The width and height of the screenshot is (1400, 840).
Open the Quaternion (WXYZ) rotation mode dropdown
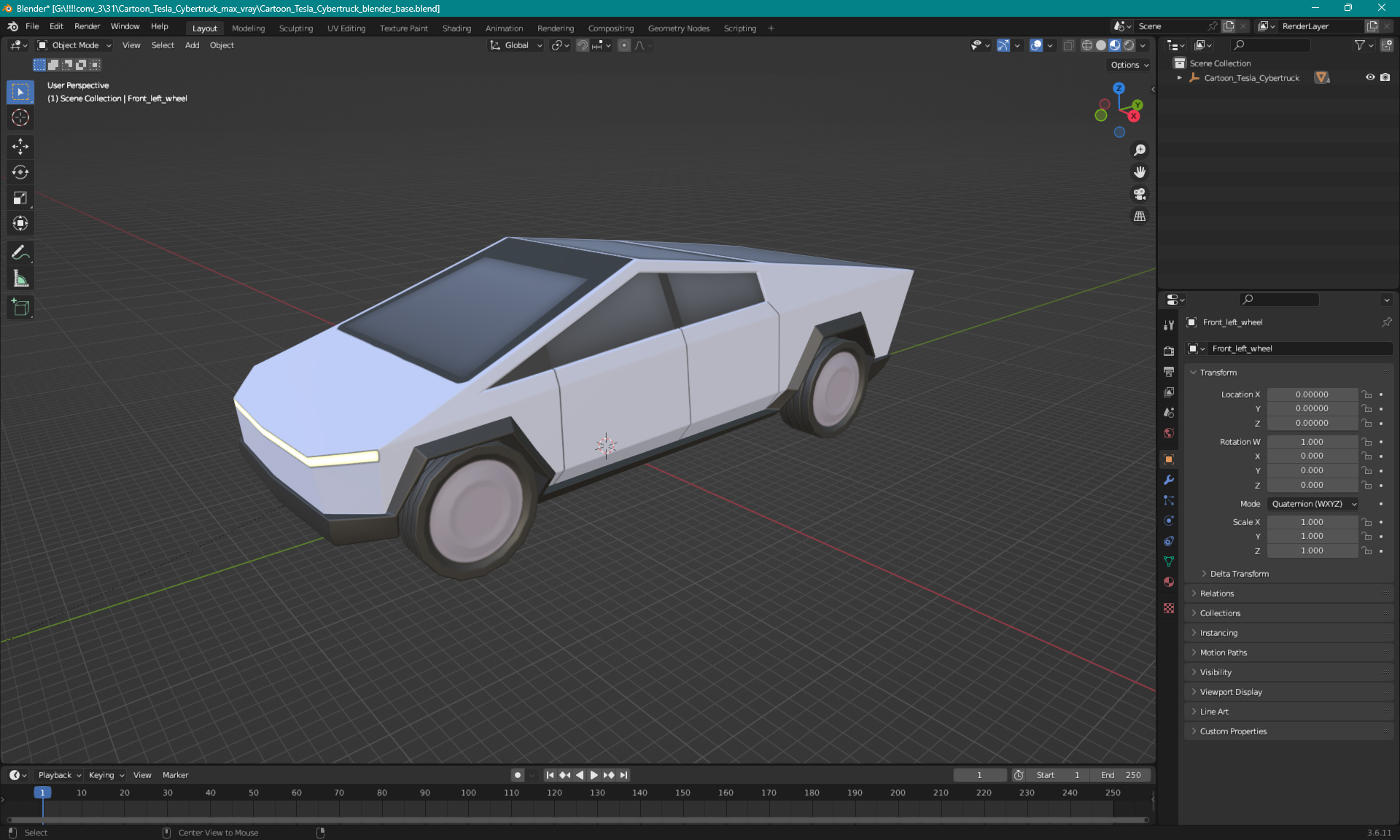[1312, 504]
